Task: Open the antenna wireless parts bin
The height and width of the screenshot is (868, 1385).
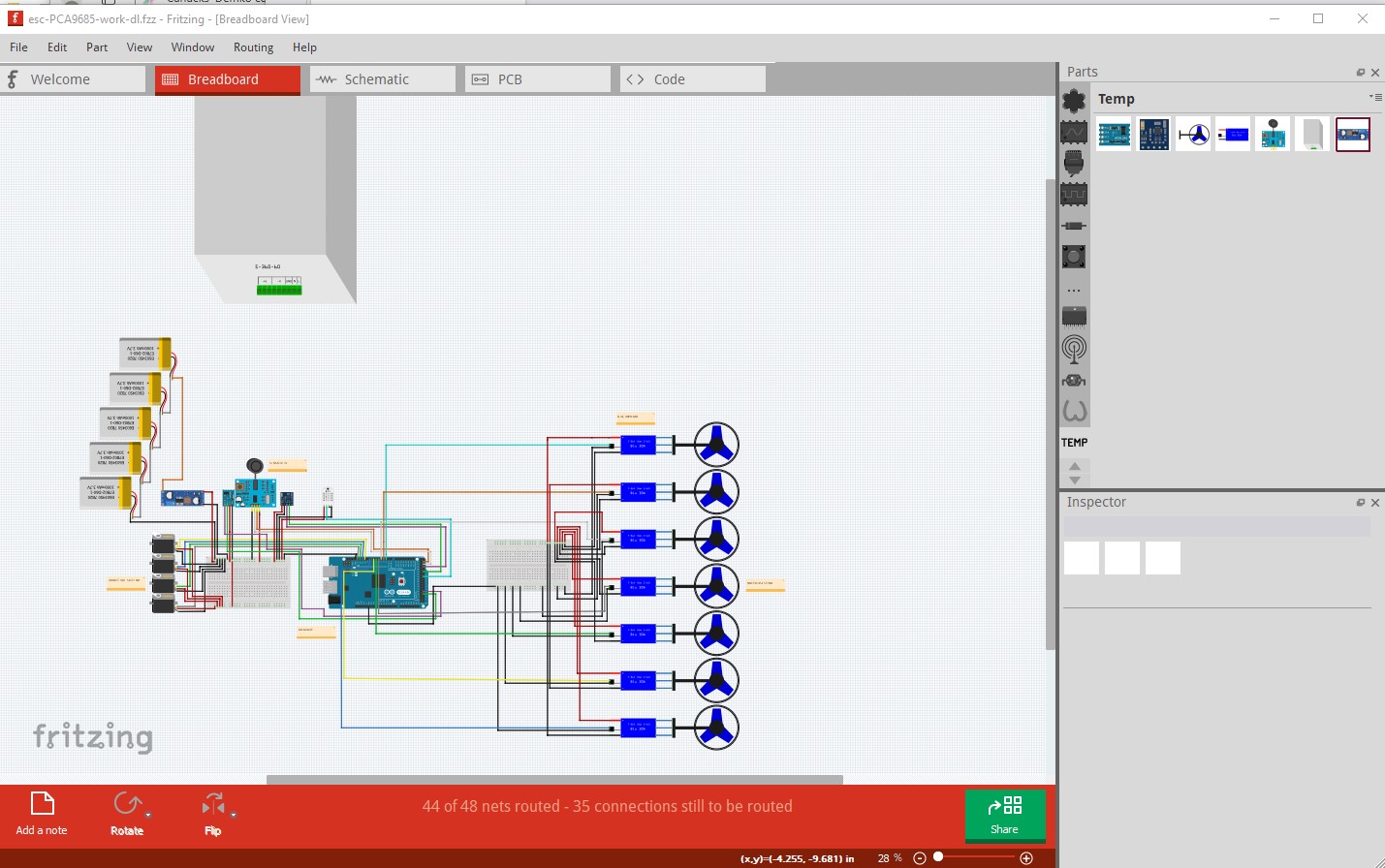Action: 1074,349
